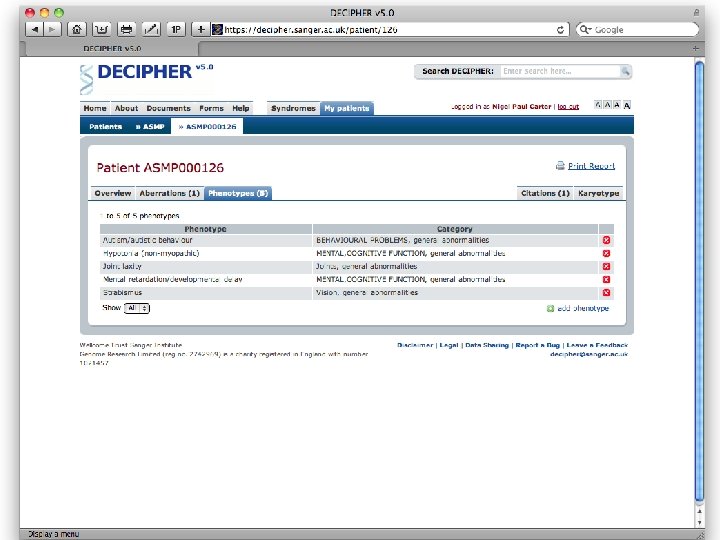Click the Strabismus phenotype cell
The height and width of the screenshot is (540, 720).
[x=206, y=292]
